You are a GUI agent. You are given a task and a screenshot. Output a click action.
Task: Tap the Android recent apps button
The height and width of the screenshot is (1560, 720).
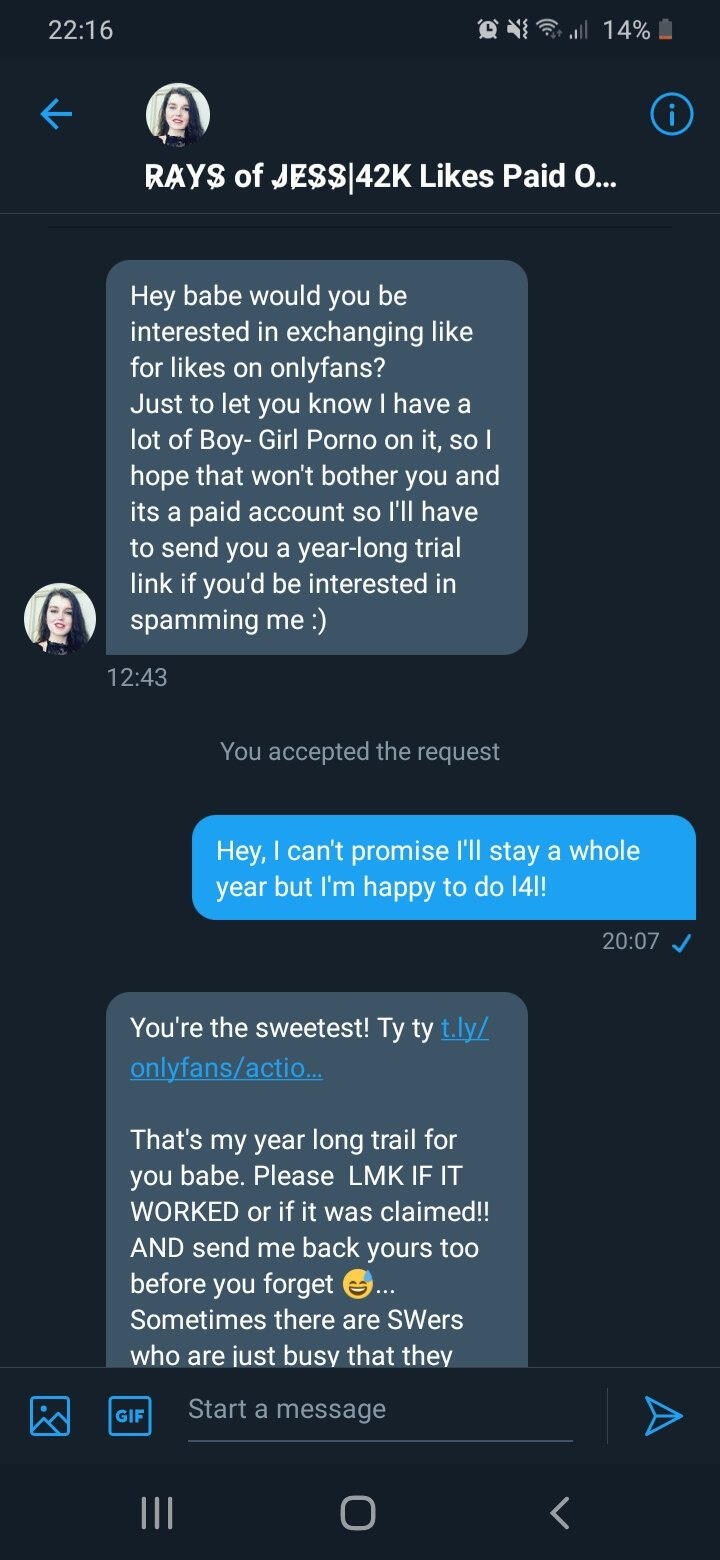[x=157, y=1512]
